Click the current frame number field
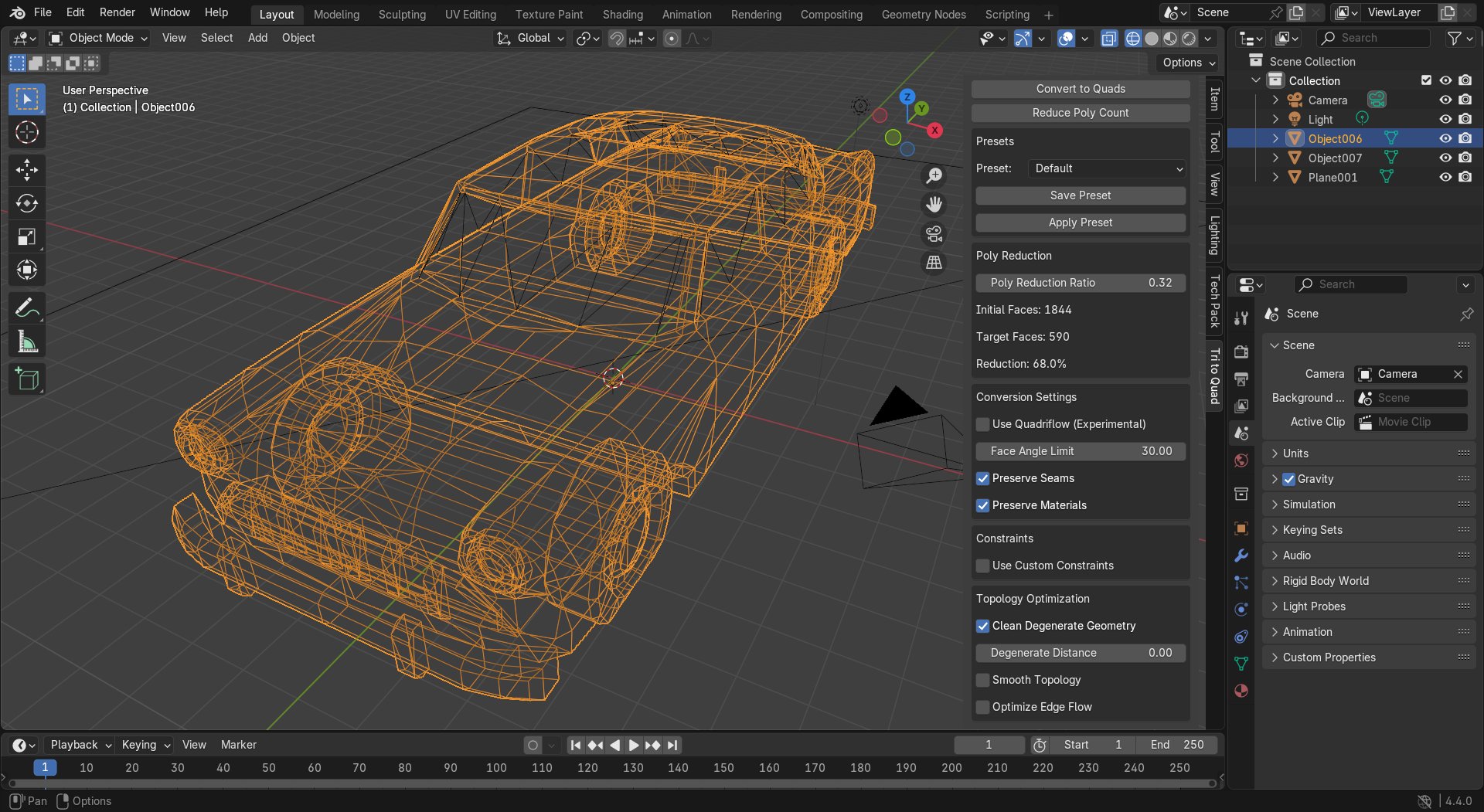Viewport: 1484px width, 812px height. click(989, 744)
